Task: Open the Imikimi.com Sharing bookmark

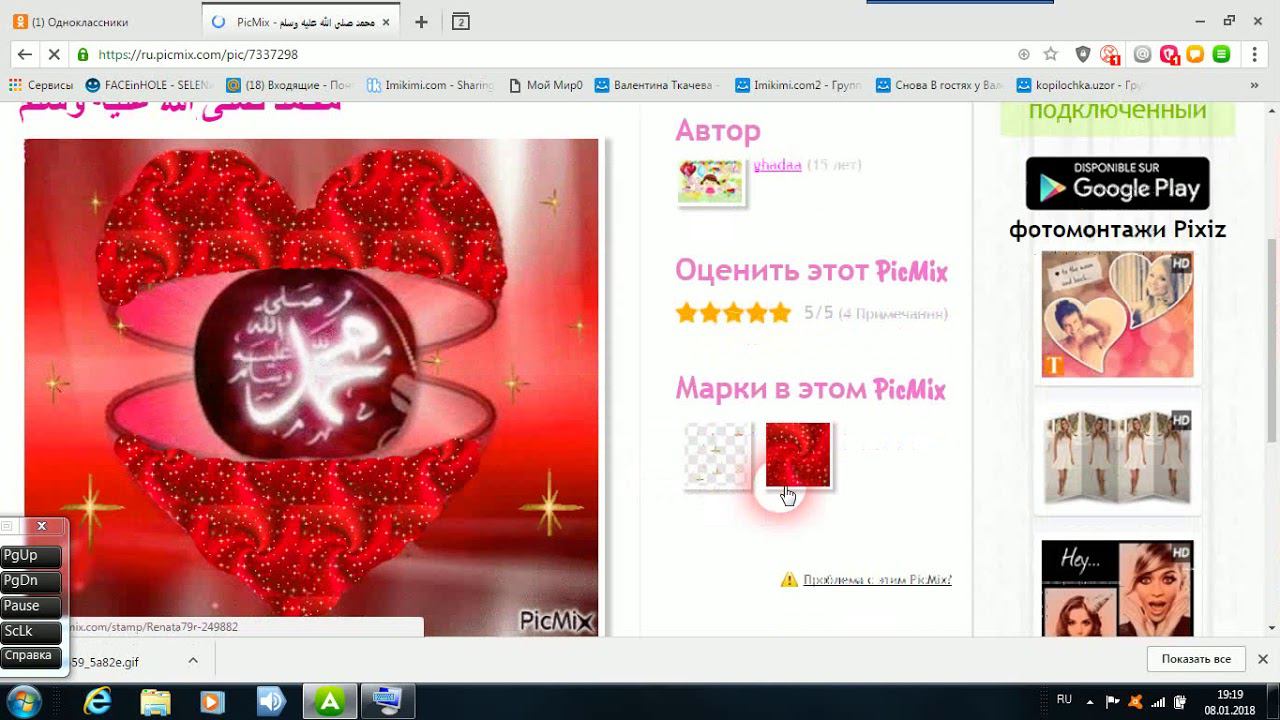Action: coord(430,85)
